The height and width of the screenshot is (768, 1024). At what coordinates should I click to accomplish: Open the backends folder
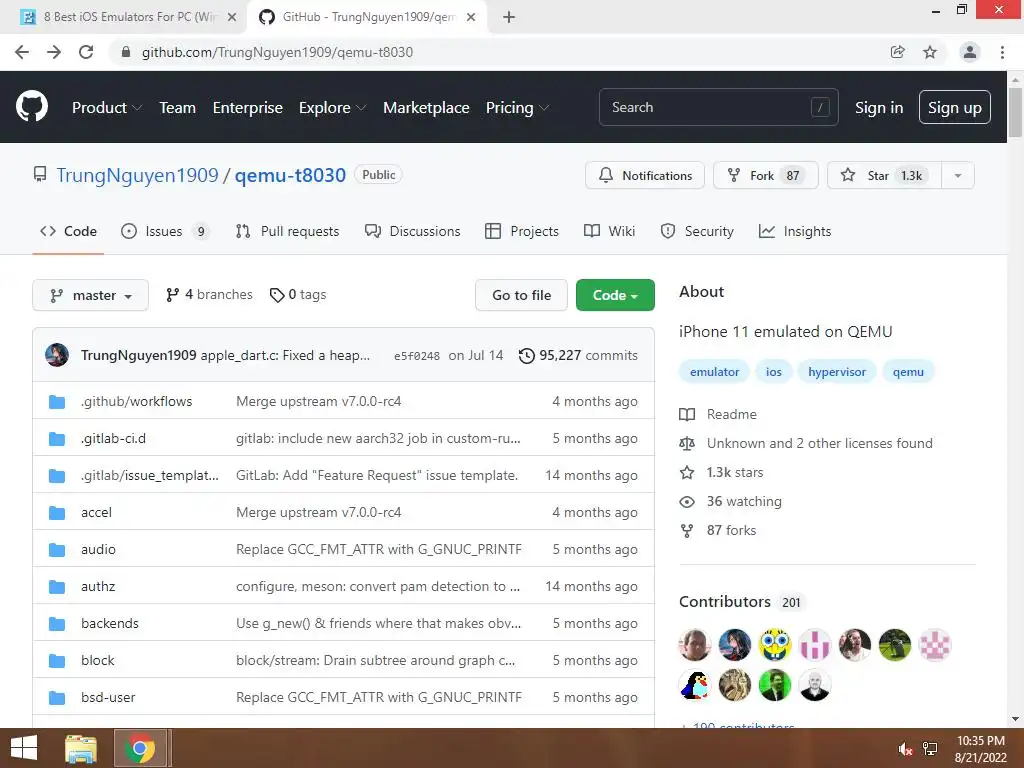click(110, 623)
